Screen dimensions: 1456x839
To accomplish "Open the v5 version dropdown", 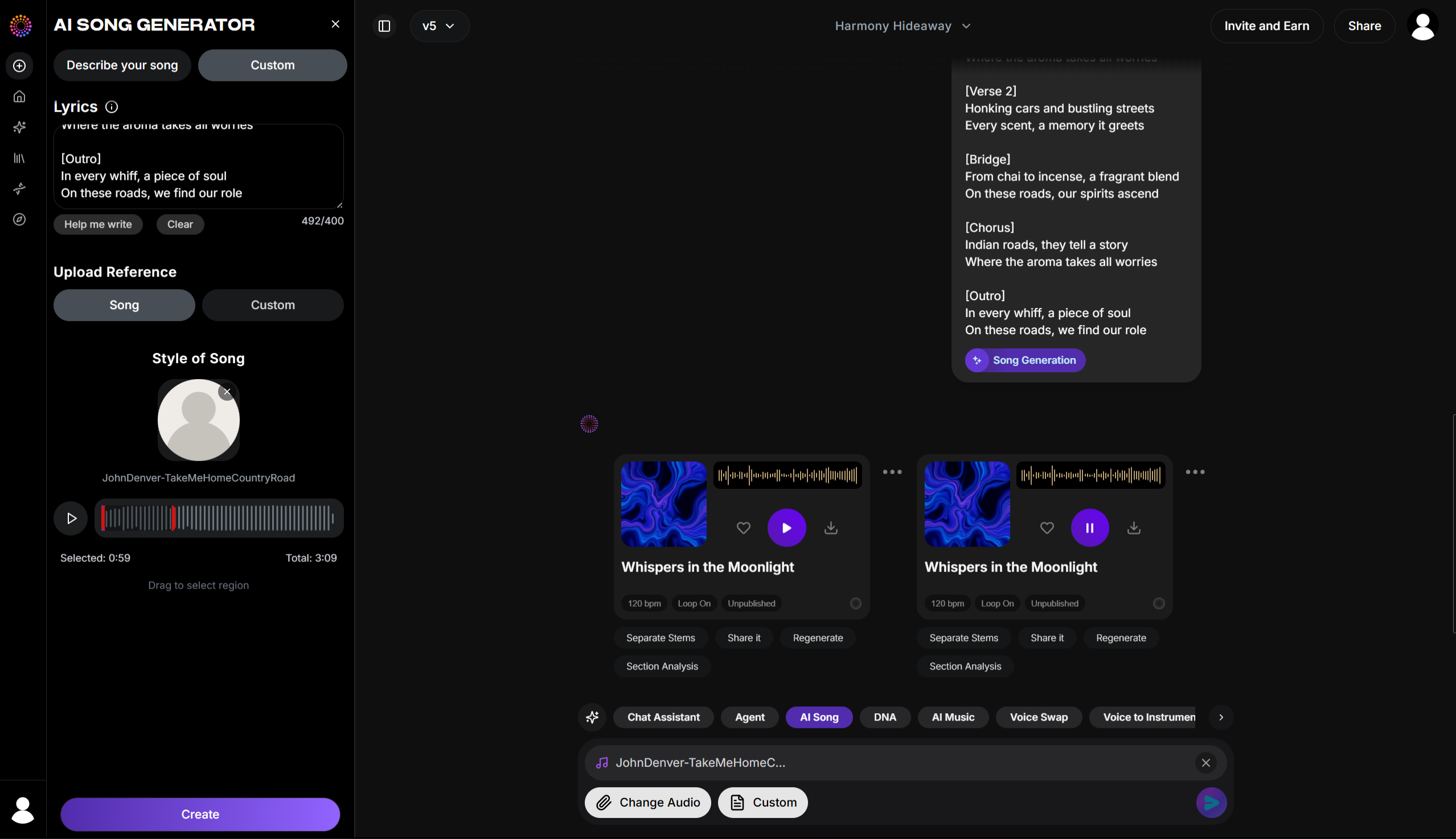I will [x=439, y=26].
